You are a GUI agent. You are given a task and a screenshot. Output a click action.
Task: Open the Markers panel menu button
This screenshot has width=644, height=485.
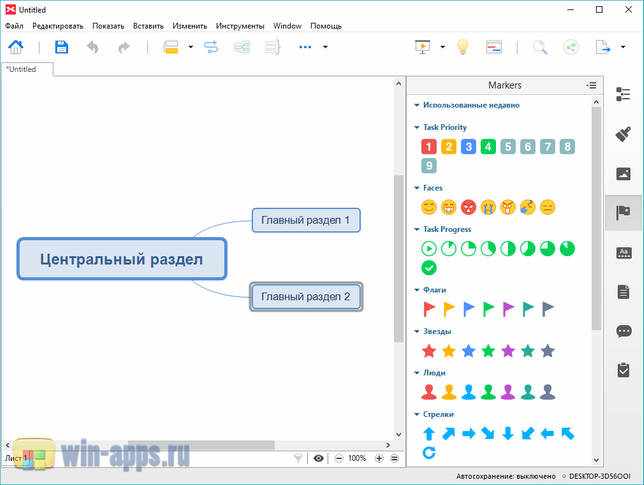[592, 85]
